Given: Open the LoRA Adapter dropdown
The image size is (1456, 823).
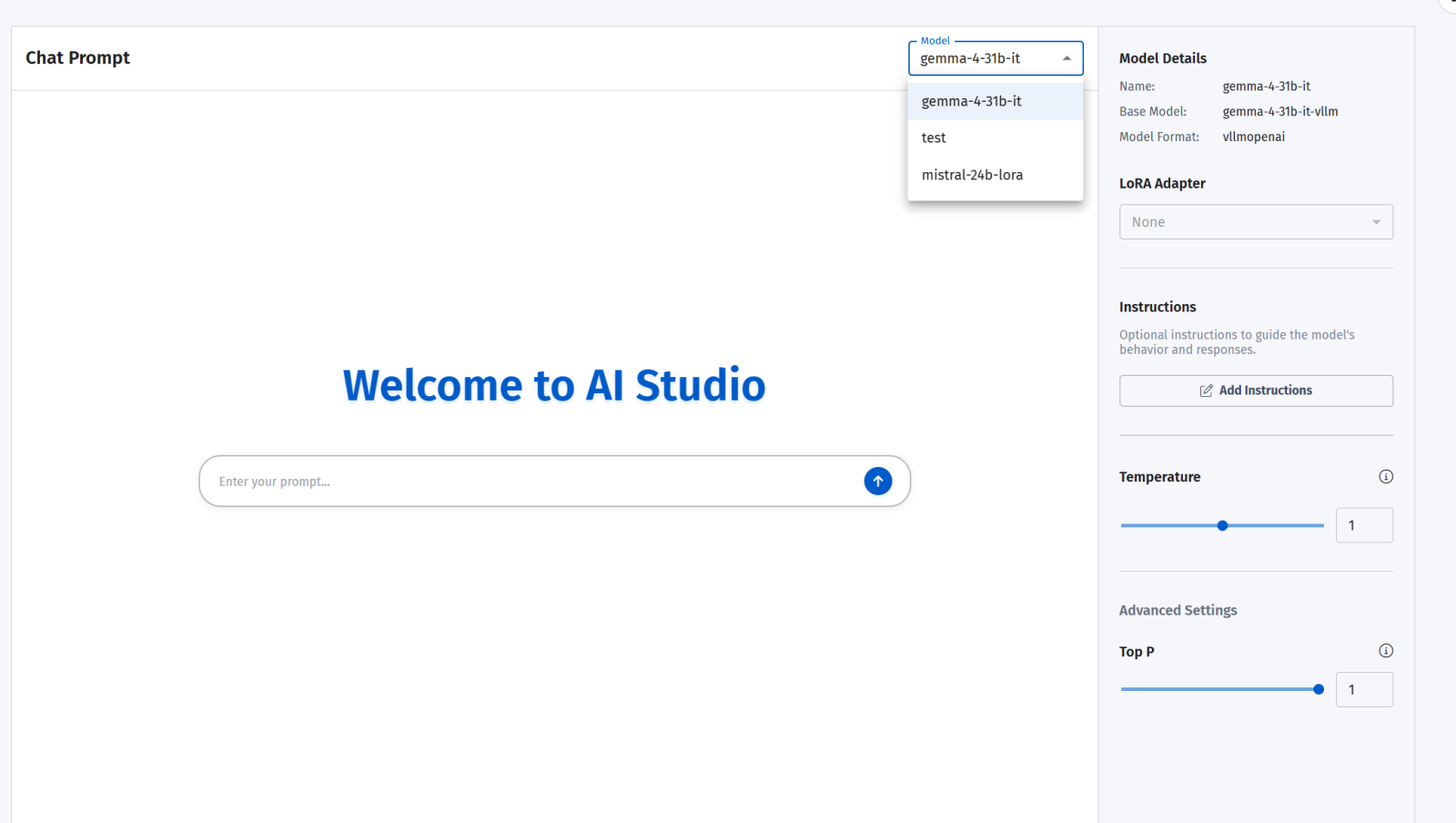Looking at the screenshot, I should coord(1256,222).
